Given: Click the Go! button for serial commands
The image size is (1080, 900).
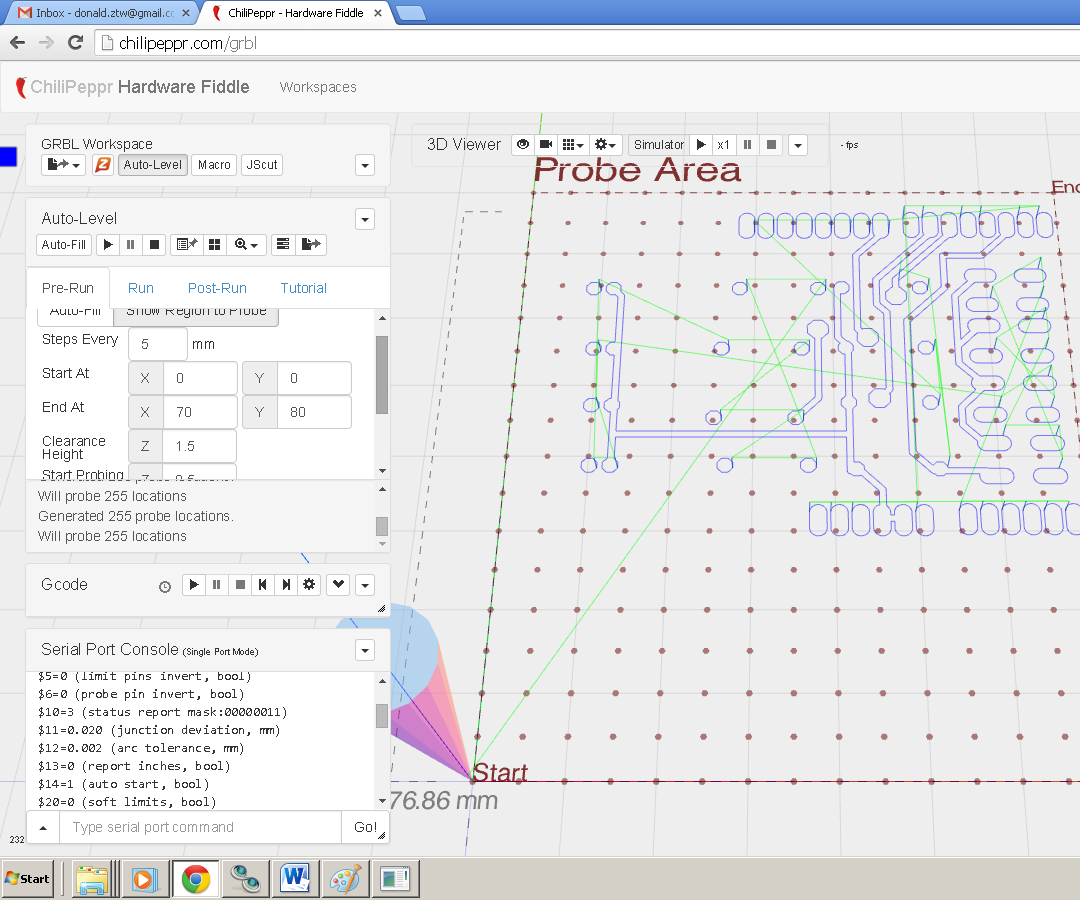Looking at the screenshot, I should pos(365,827).
